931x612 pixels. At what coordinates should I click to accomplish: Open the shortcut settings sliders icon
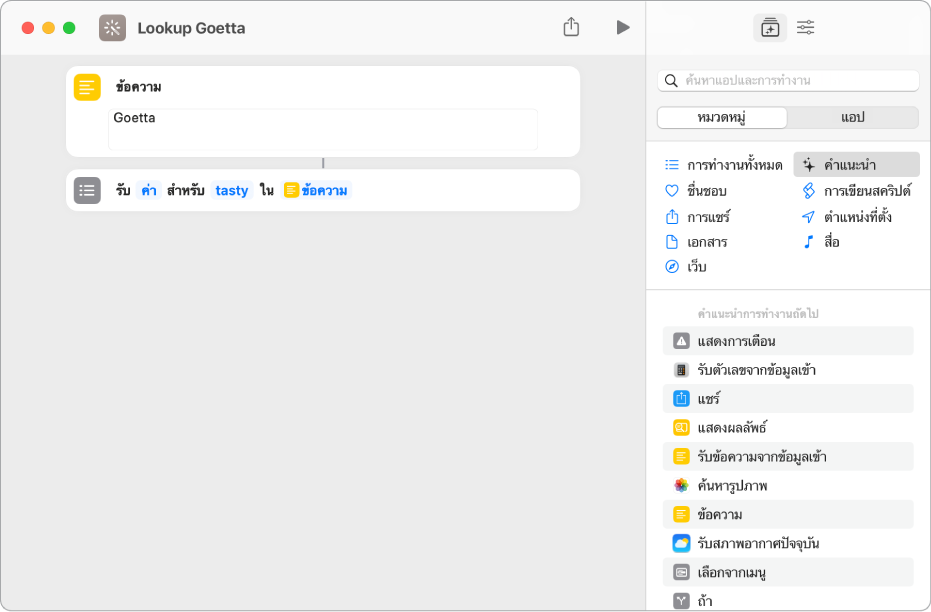(805, 28)
